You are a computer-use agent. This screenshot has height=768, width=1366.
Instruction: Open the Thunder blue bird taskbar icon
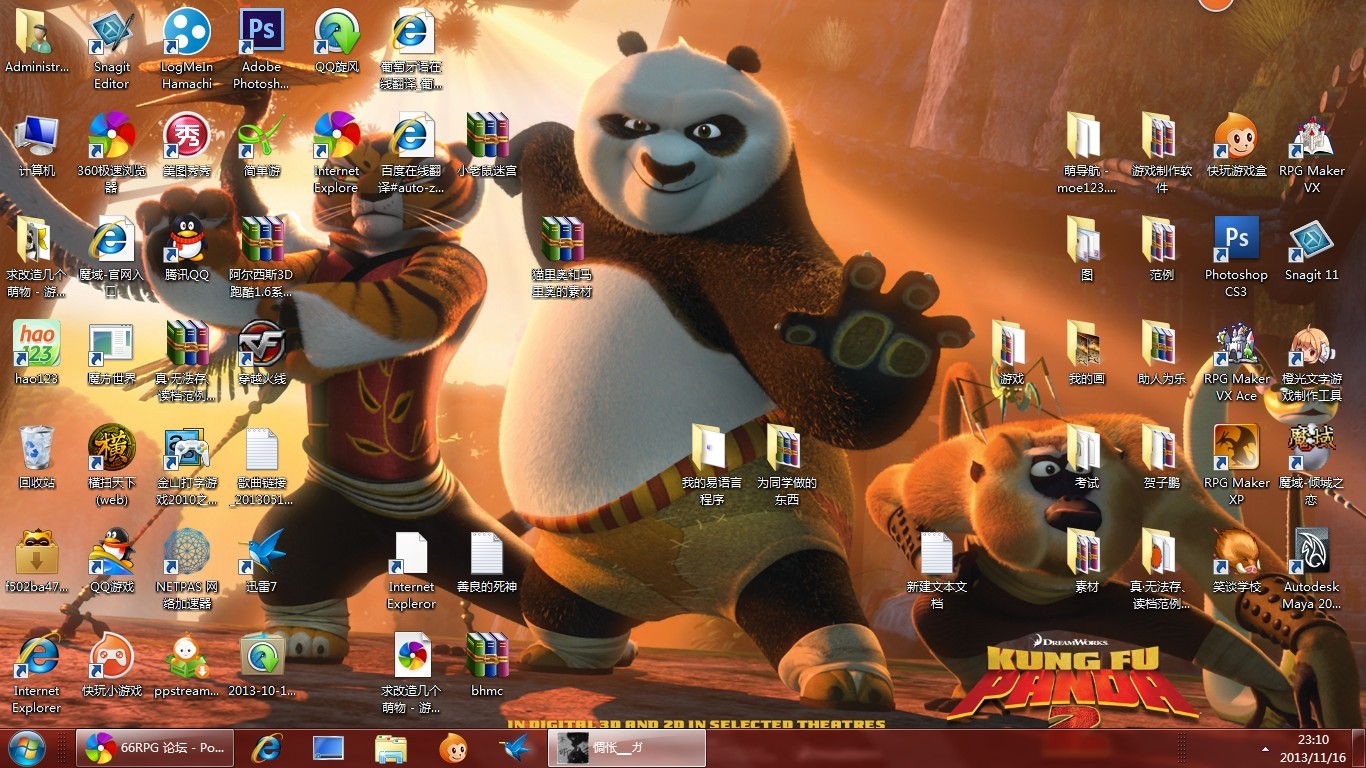514,748
